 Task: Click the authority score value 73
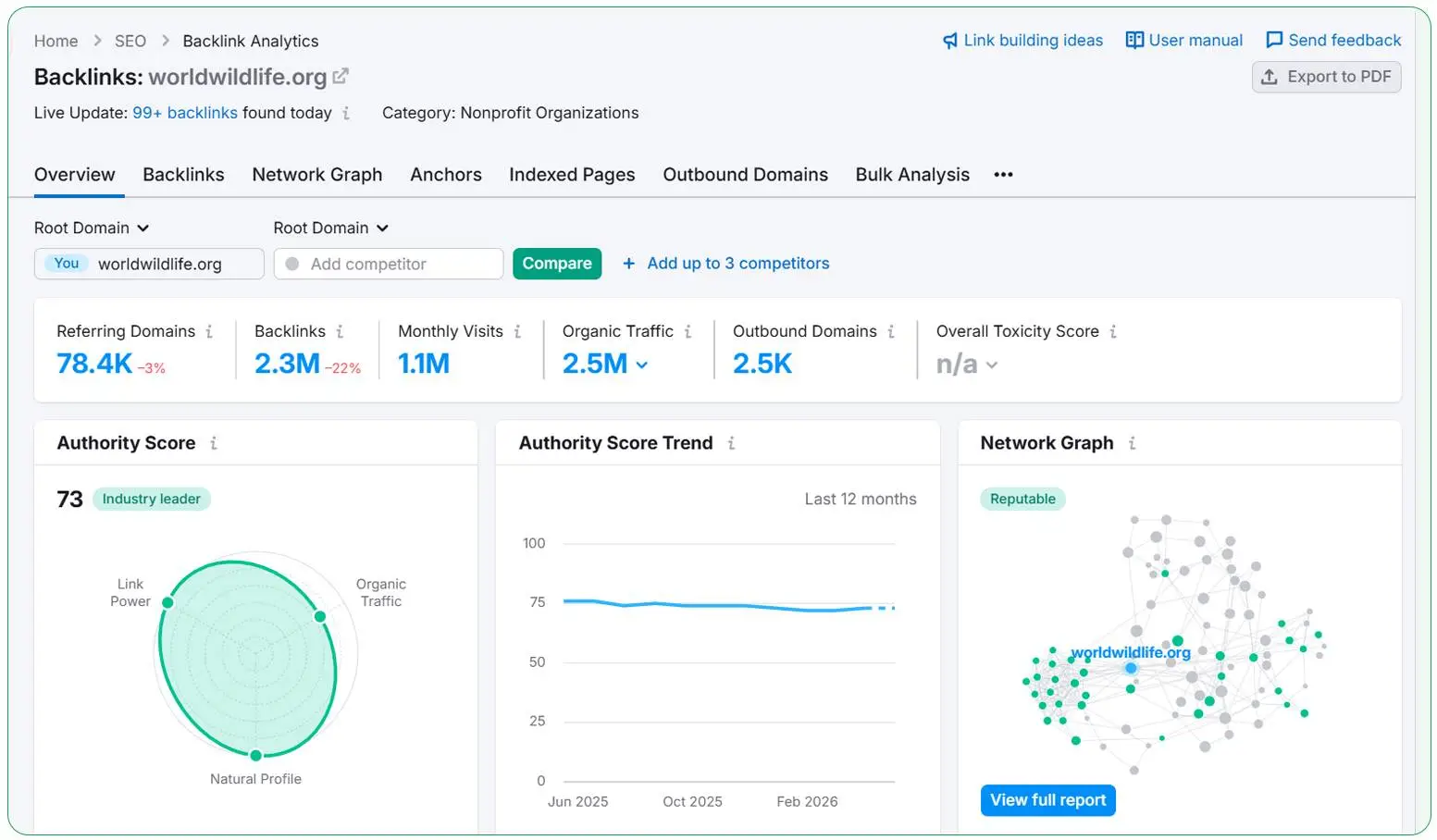[69, 500]
